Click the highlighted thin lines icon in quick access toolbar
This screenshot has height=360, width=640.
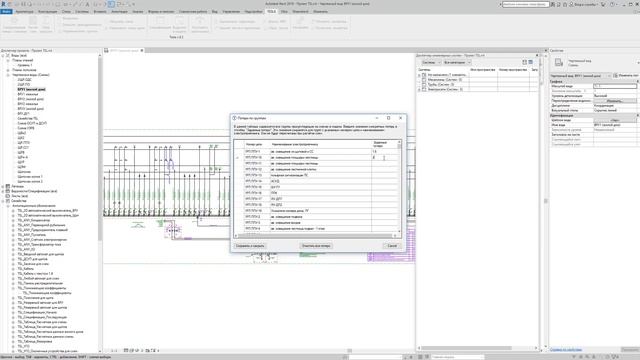pos(111,4)
